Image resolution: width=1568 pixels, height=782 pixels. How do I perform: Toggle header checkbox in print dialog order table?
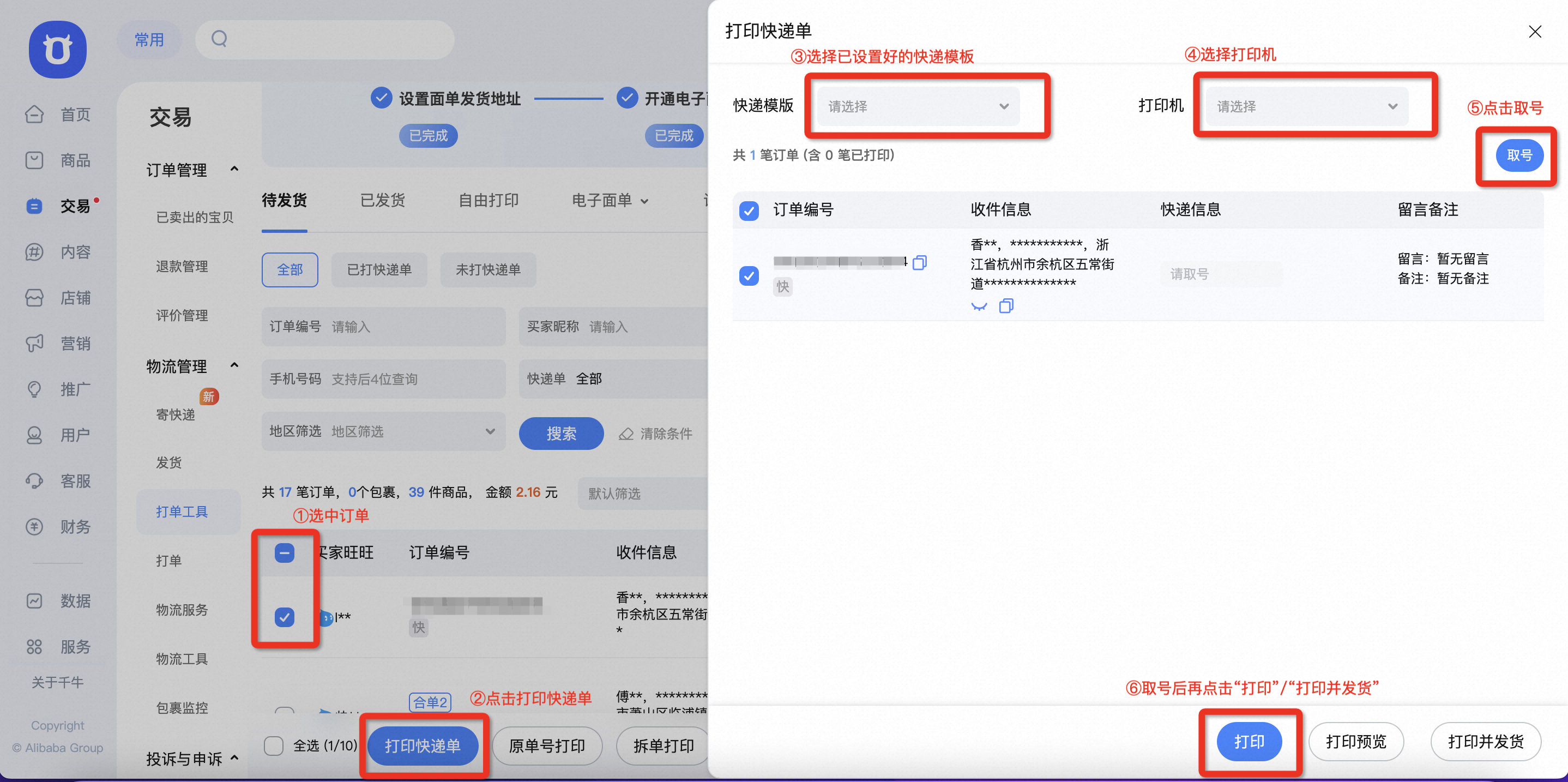(749, 210)
